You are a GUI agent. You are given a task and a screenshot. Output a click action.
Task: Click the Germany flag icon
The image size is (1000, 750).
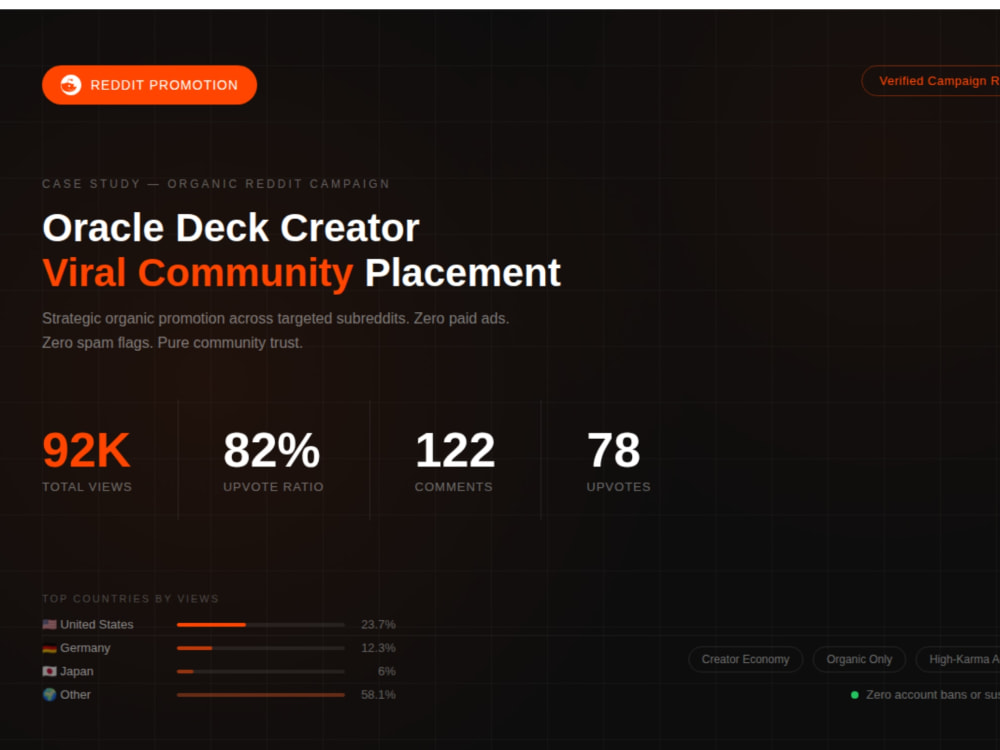[49, 648]
